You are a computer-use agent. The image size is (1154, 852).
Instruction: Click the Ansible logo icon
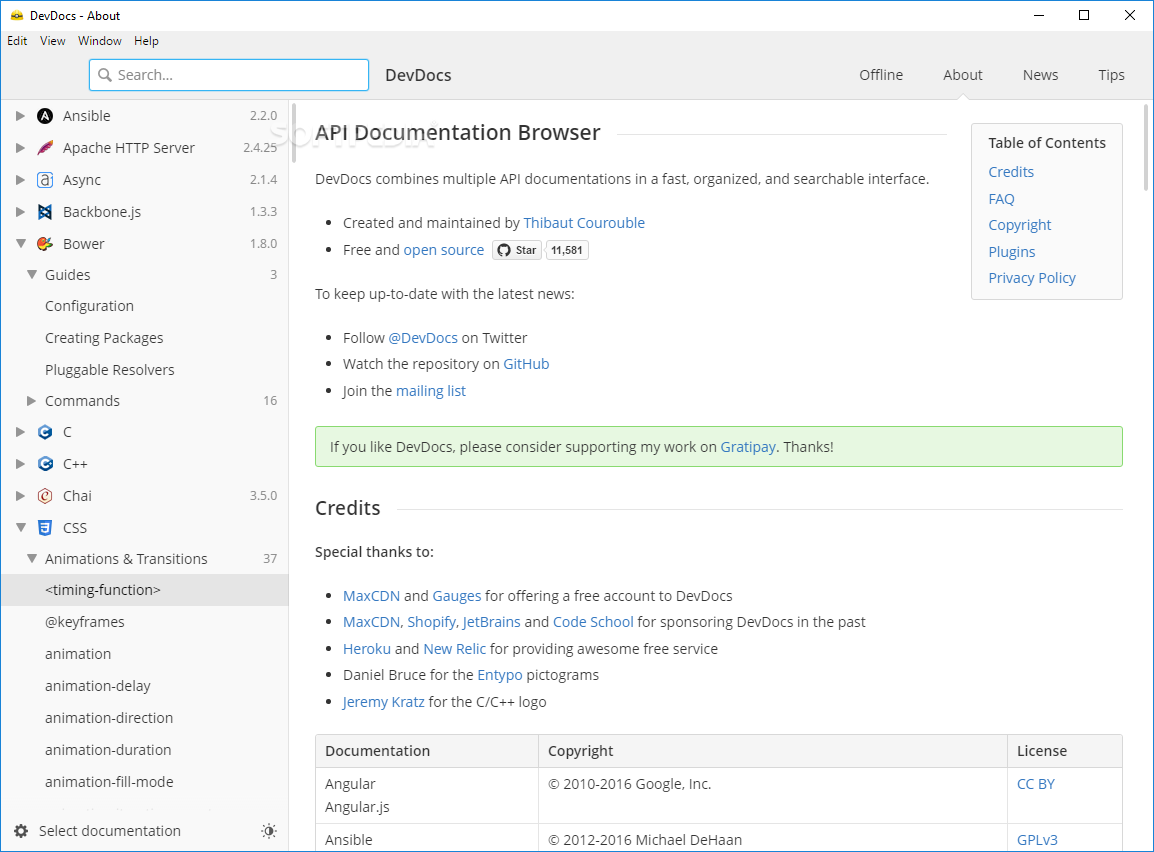click(x=45, y=116)
